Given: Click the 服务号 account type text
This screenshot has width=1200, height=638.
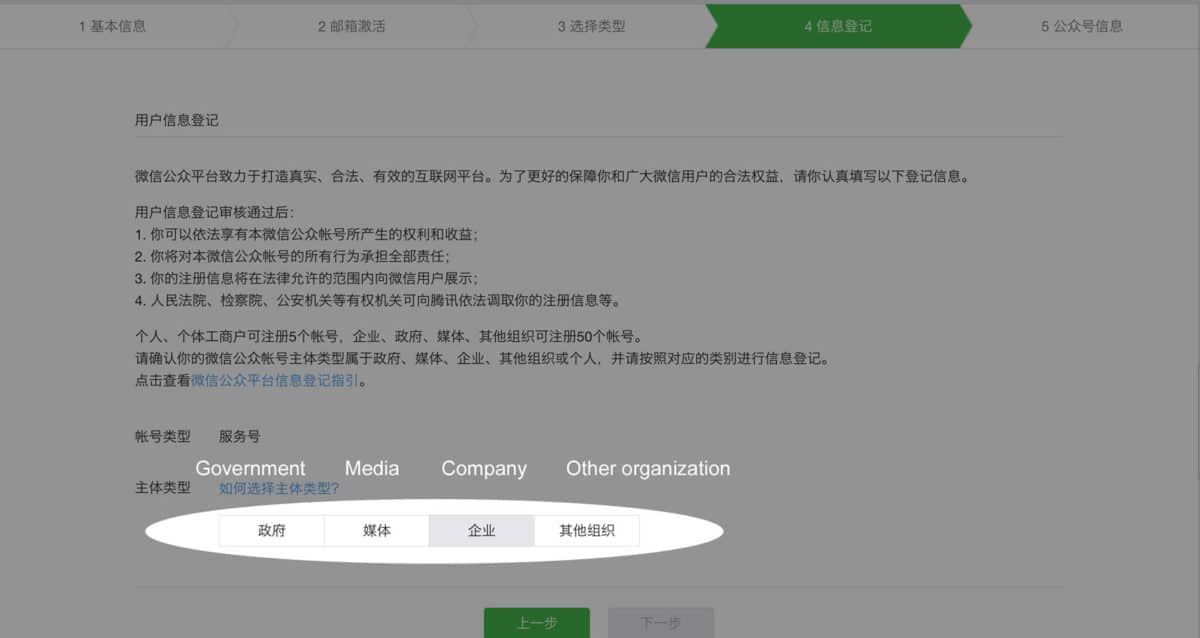Looking at the screenshot, I should tap(240, 436).
